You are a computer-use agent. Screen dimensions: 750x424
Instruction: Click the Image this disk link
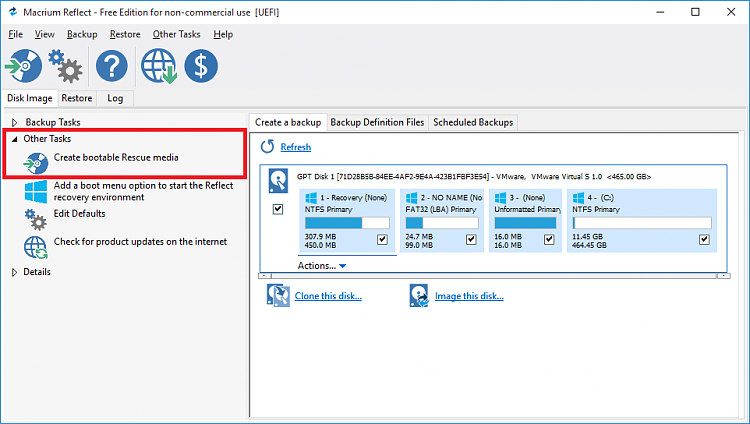click(469, 296)
